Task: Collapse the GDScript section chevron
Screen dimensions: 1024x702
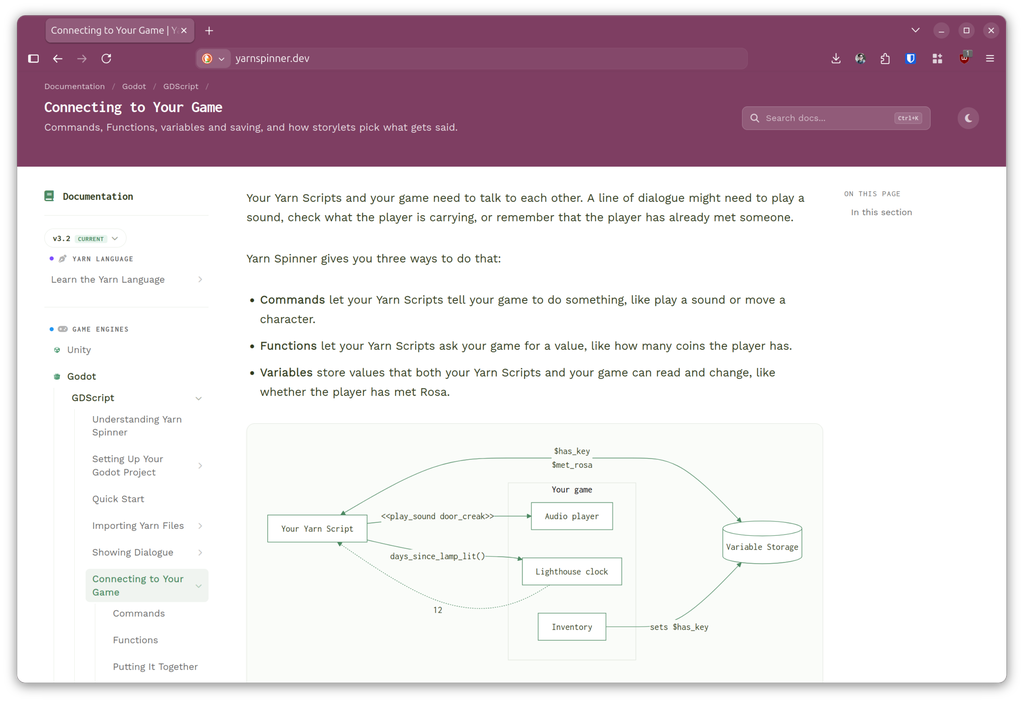Action: tap(199, 398)
